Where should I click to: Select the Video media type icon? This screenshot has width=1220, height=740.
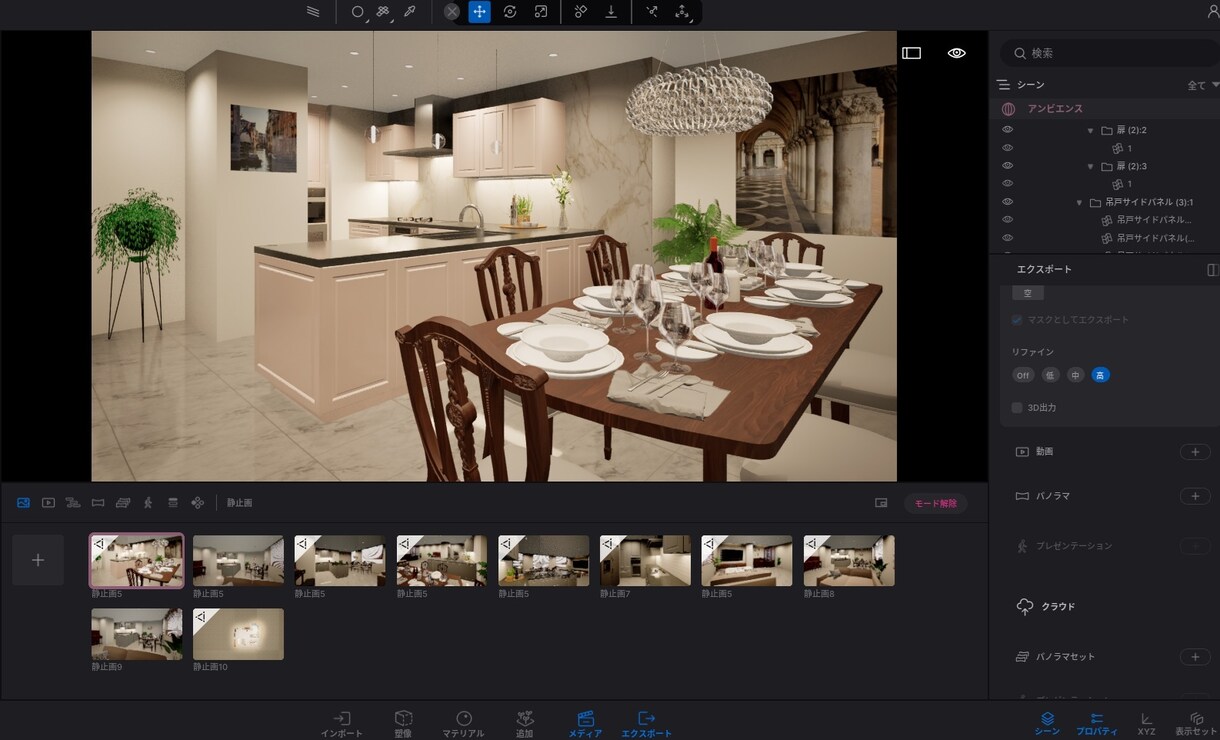[x=48, y=502]
